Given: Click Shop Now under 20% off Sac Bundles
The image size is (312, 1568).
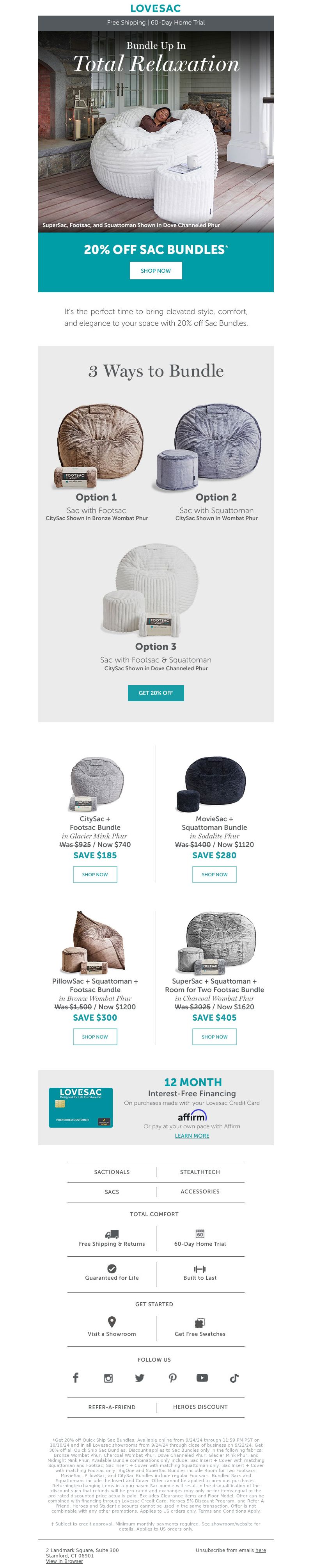Looking at the screenshot, I should coord(156,271).
